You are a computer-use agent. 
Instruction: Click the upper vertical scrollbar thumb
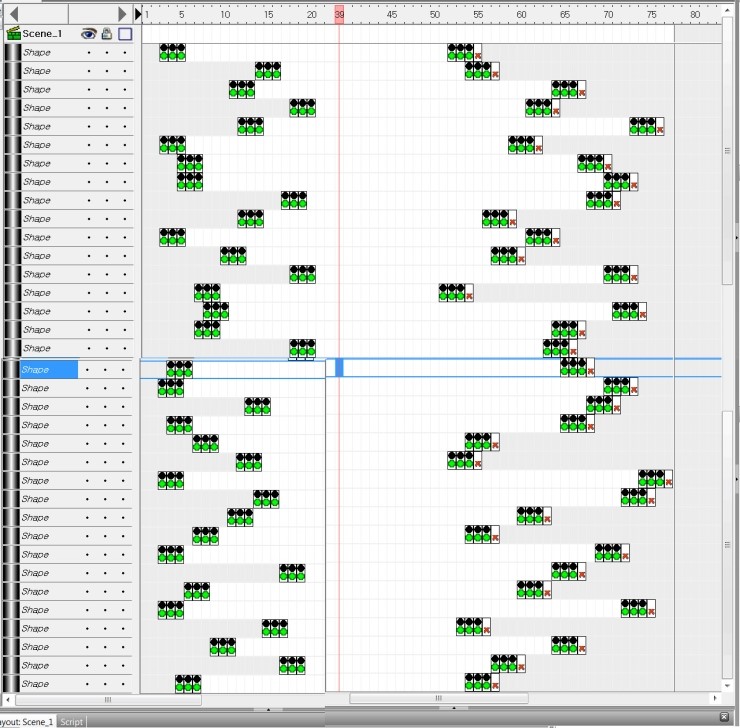tap(727, 151)
